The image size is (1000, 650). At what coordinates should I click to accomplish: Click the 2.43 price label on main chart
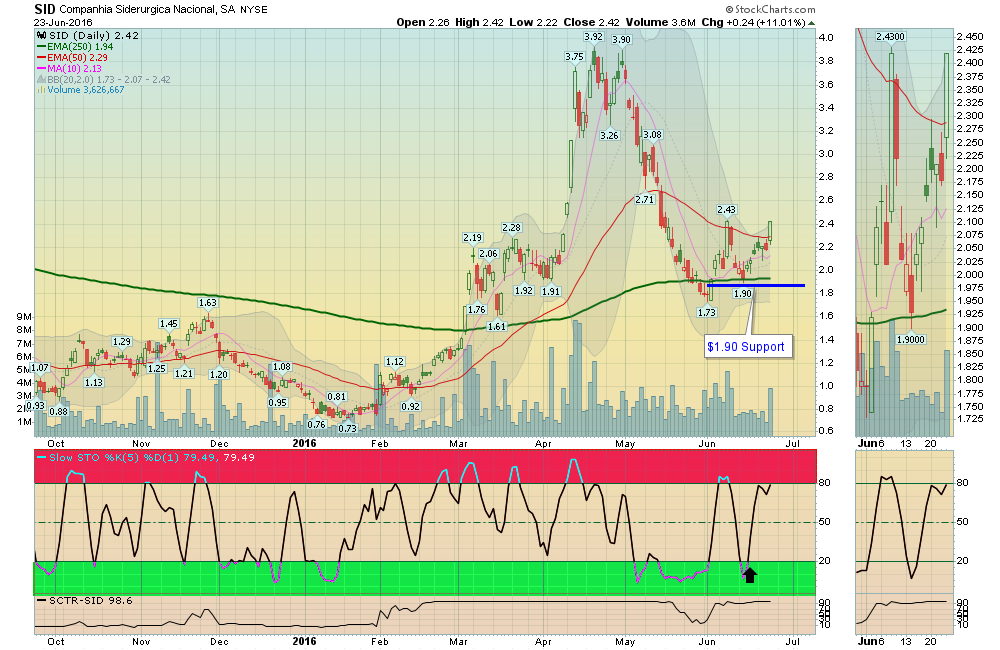726,209
